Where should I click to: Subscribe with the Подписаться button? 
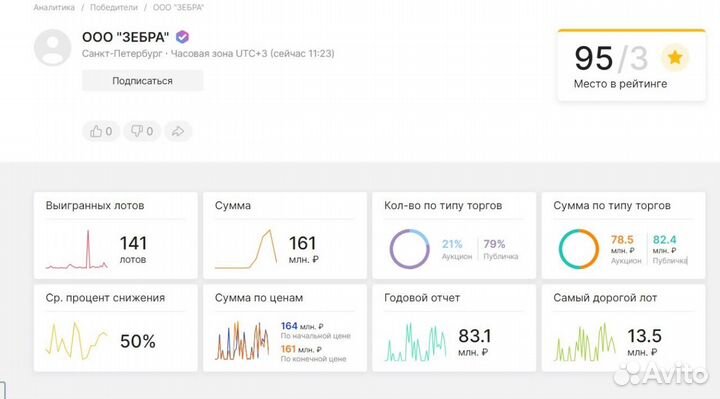point(142,81)
